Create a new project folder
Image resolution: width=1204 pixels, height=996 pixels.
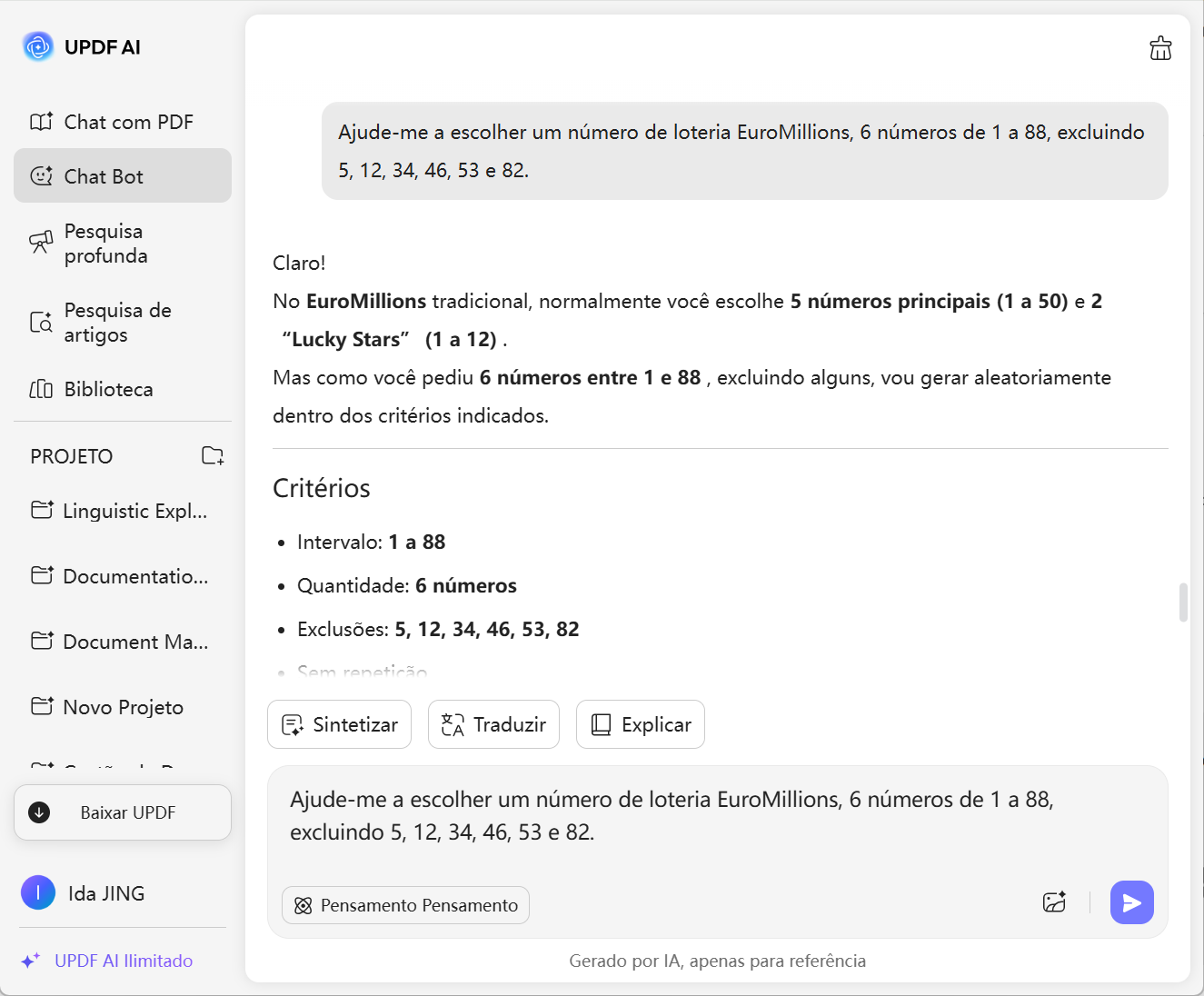(x=213, y=455)
